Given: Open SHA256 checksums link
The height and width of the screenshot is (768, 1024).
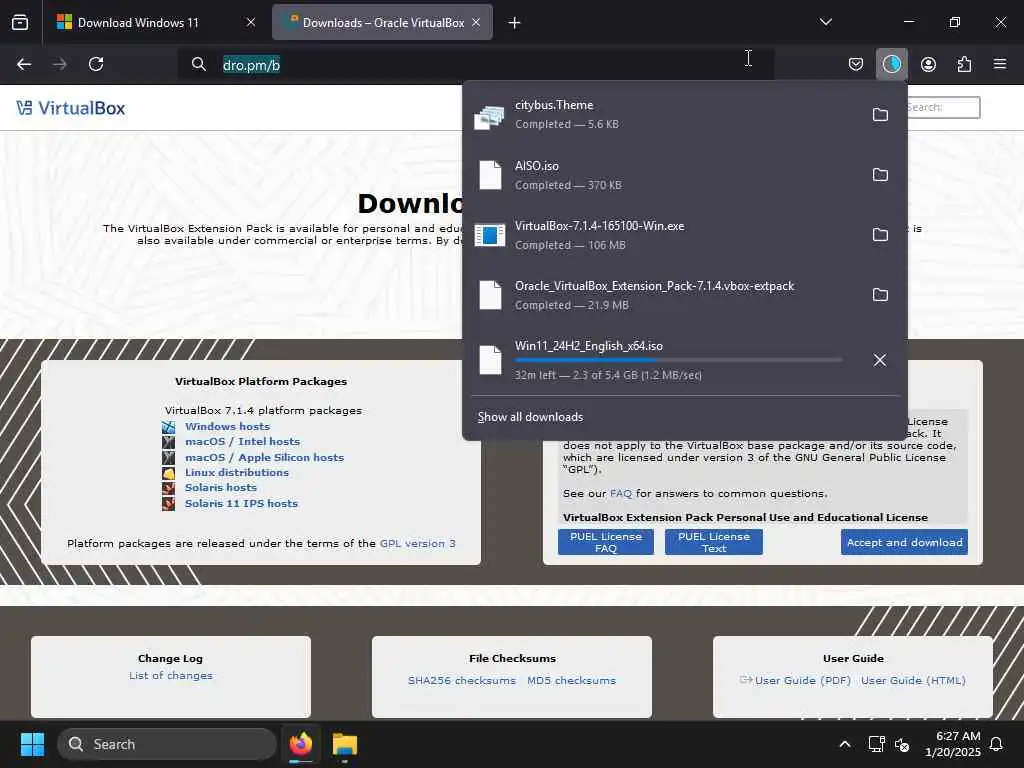Looking at the screenshot, I should pyautogui.click(x=462, y=680).
